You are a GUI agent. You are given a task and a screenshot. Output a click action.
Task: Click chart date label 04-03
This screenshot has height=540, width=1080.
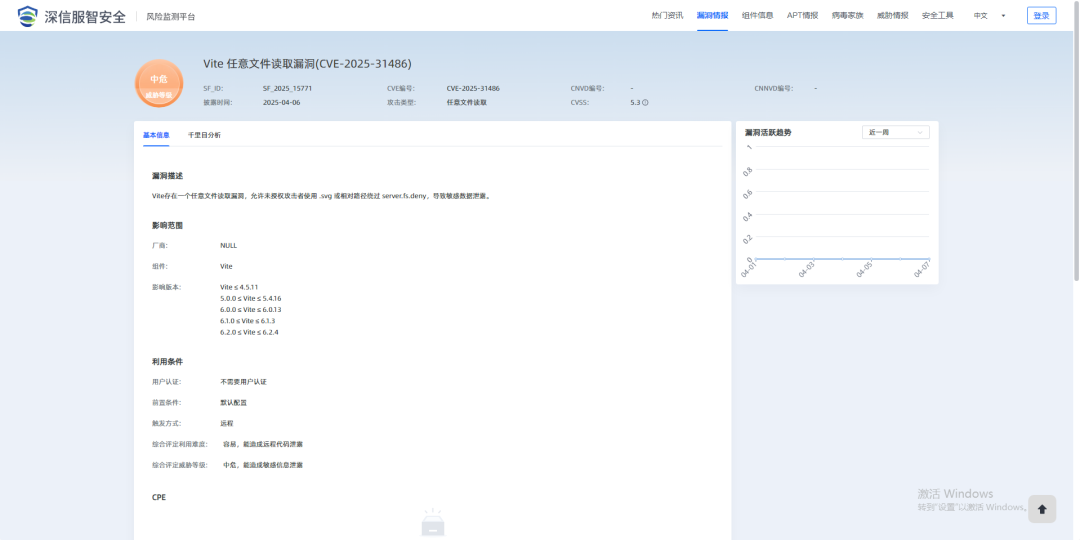[x=807, y=270]
